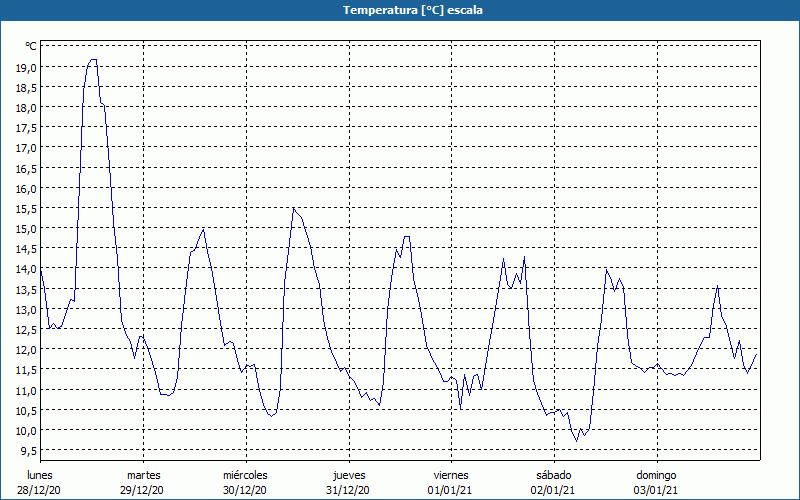Click the 30/12/20 date label
This screenshot has width=800, height=500.
tap(245, 490)
